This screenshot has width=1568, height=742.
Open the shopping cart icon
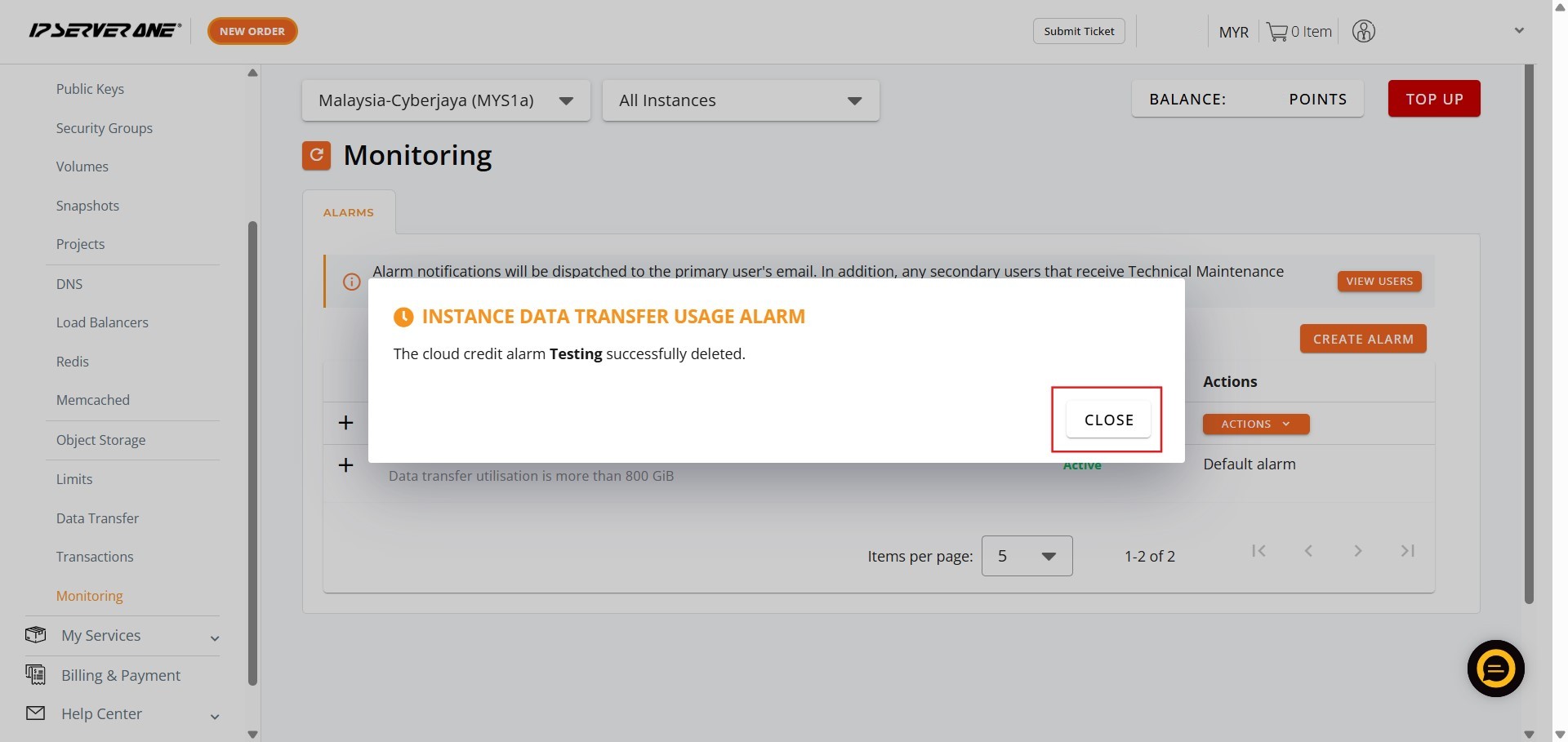coord(1276,32)
